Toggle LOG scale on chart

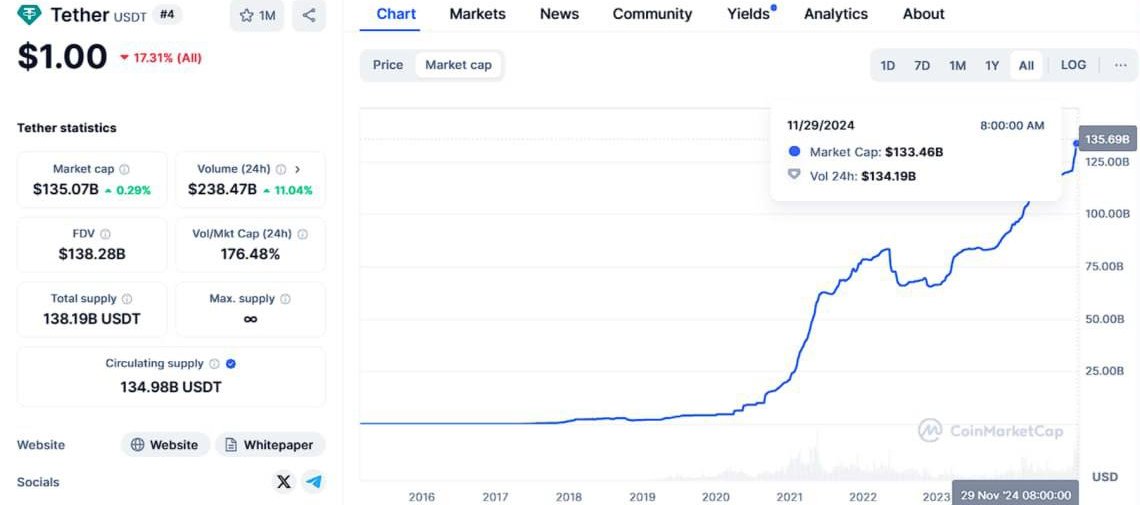tap(1073, 65)
